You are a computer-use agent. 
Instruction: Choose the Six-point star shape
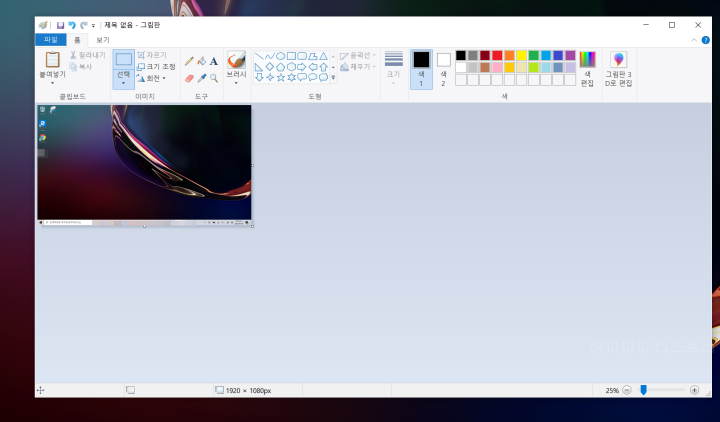click(291, 78)
